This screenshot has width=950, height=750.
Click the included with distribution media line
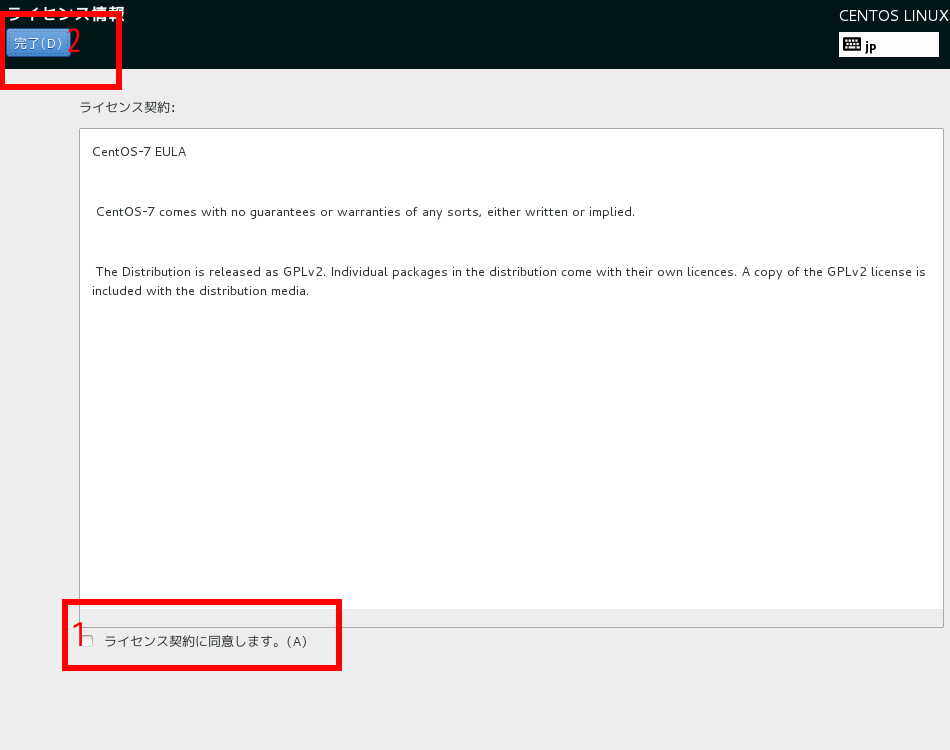tap(200, 292)
